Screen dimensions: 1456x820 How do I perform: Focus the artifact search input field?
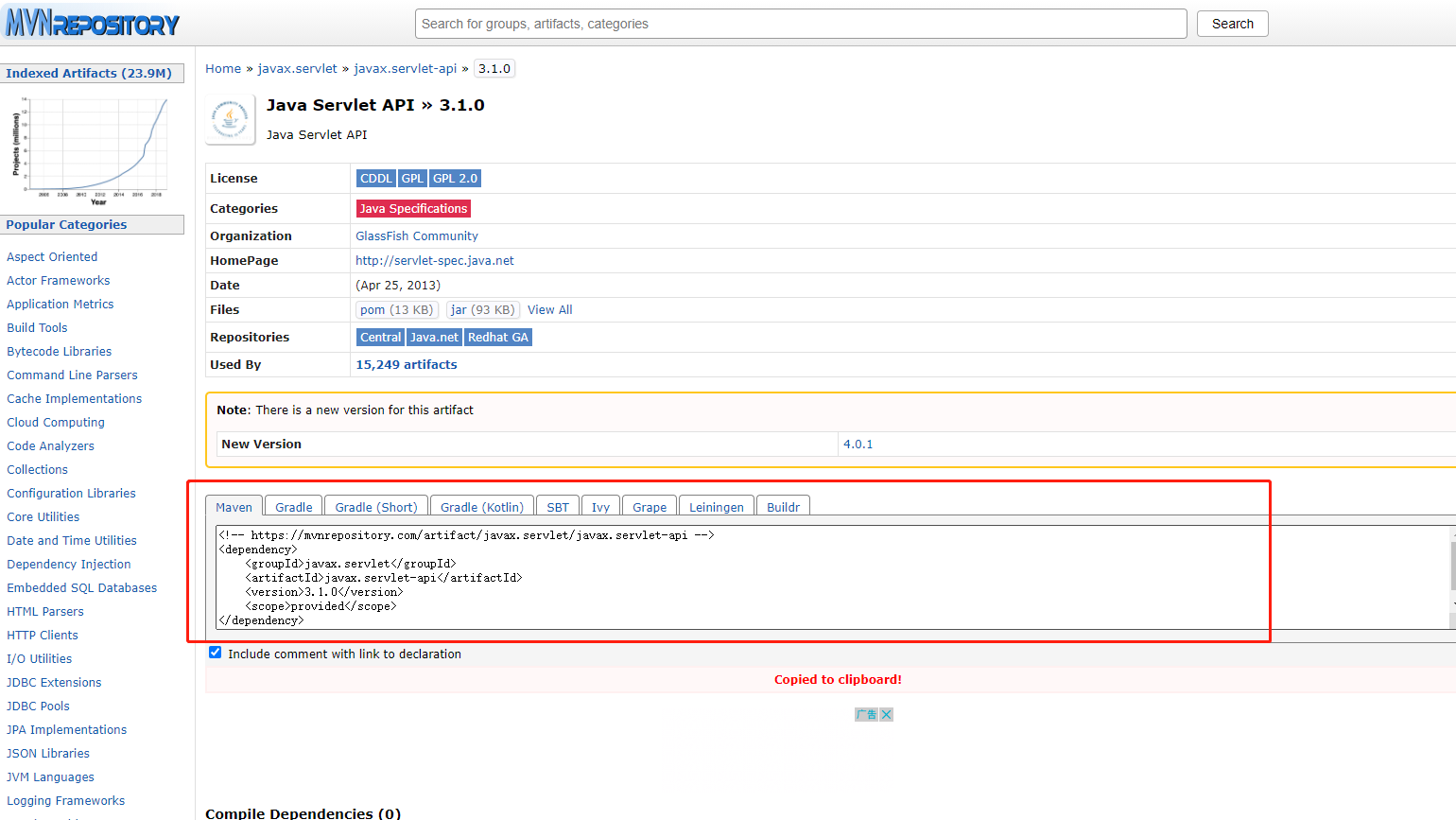[801, 24]
